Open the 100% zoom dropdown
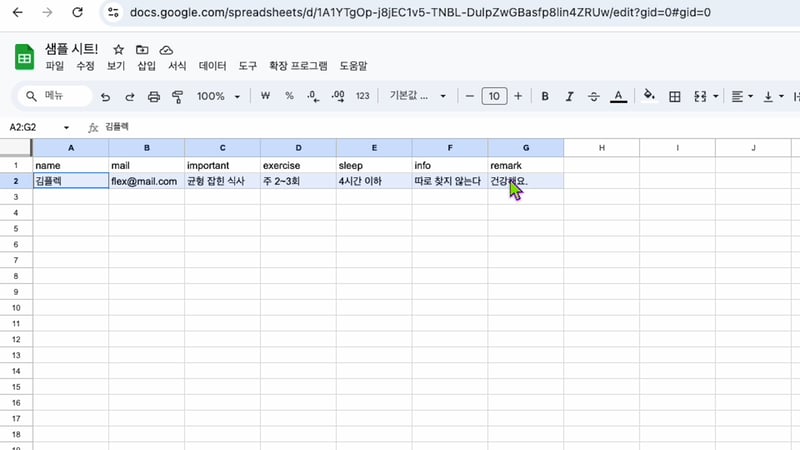This screenshot has height=450, width=800. click(x=218, y=96)
